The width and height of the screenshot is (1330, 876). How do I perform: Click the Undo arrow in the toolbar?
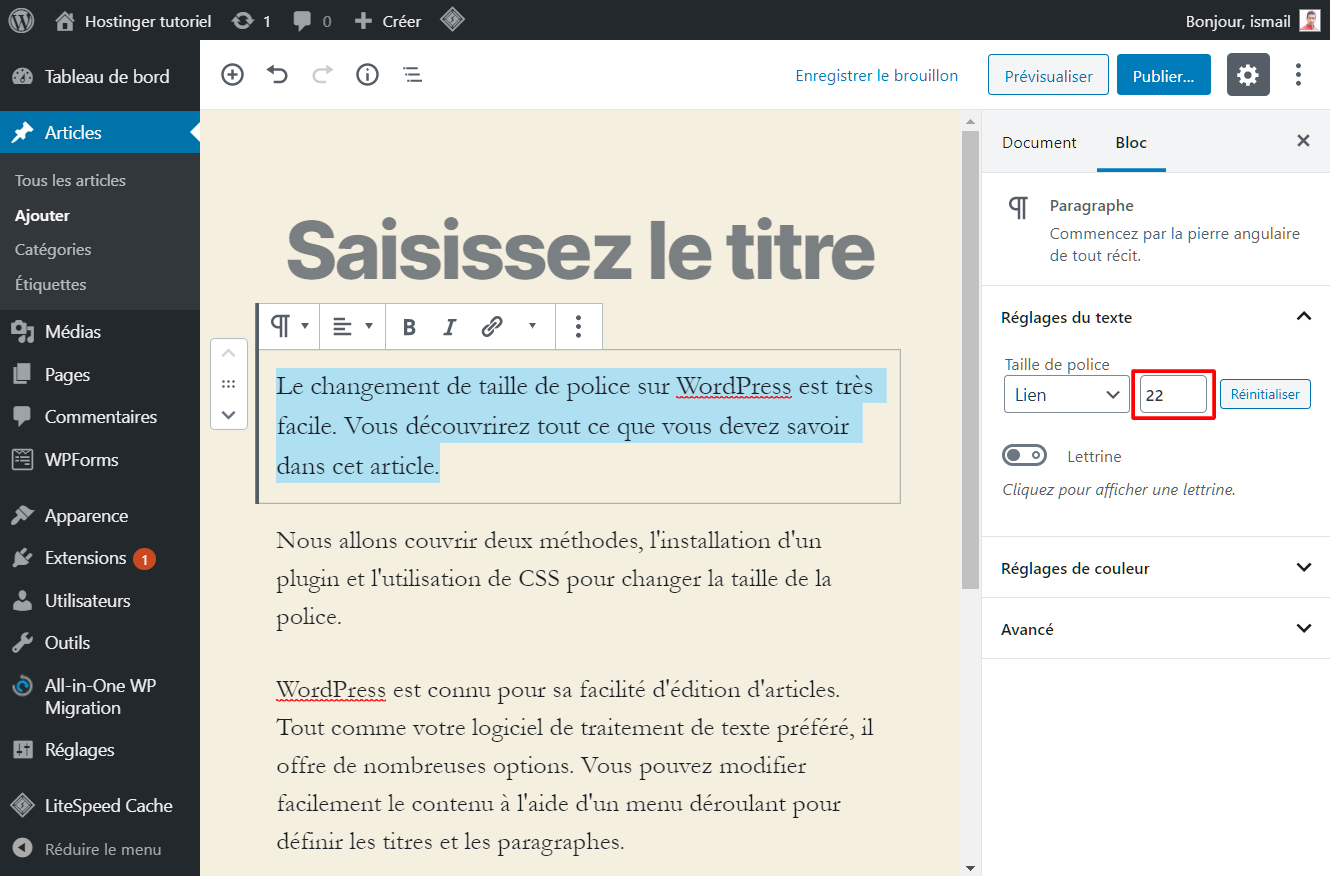pos(277,74)
